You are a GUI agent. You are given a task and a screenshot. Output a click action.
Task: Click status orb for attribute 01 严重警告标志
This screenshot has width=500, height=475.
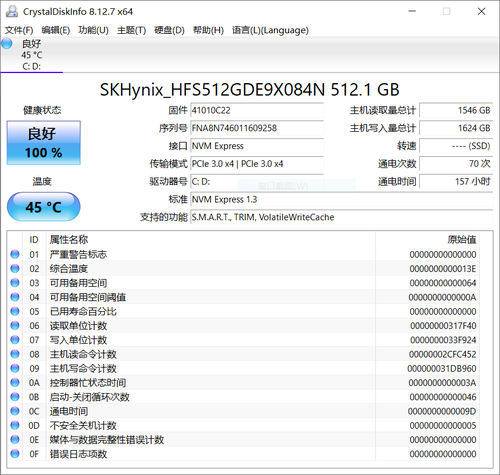point(15,254)
